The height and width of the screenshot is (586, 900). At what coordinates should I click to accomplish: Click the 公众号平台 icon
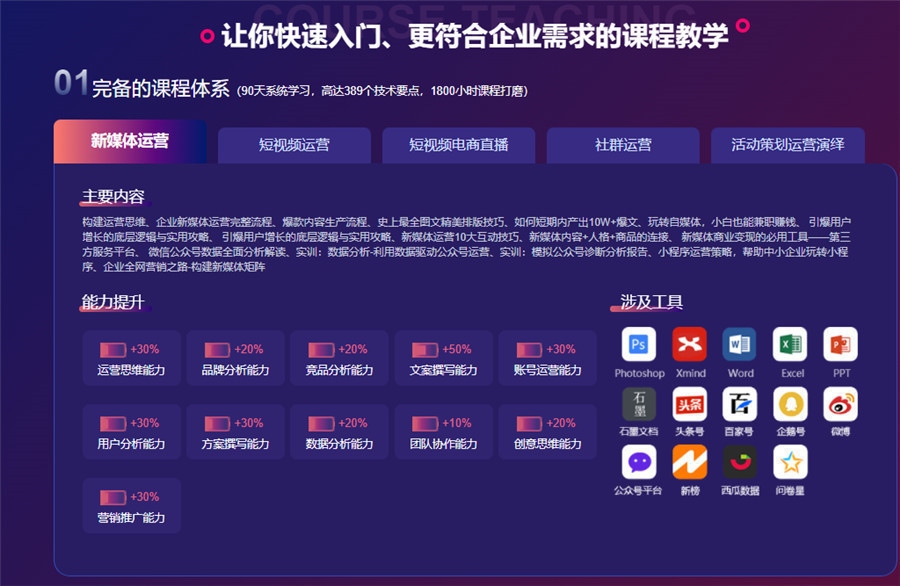(x=639, y=462)
